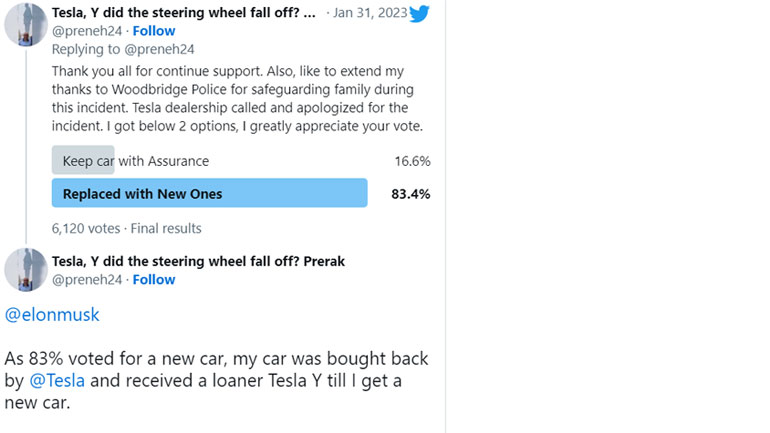770x433 pixels.
Task: Click the 16.6% poll result
Action: 412,161
